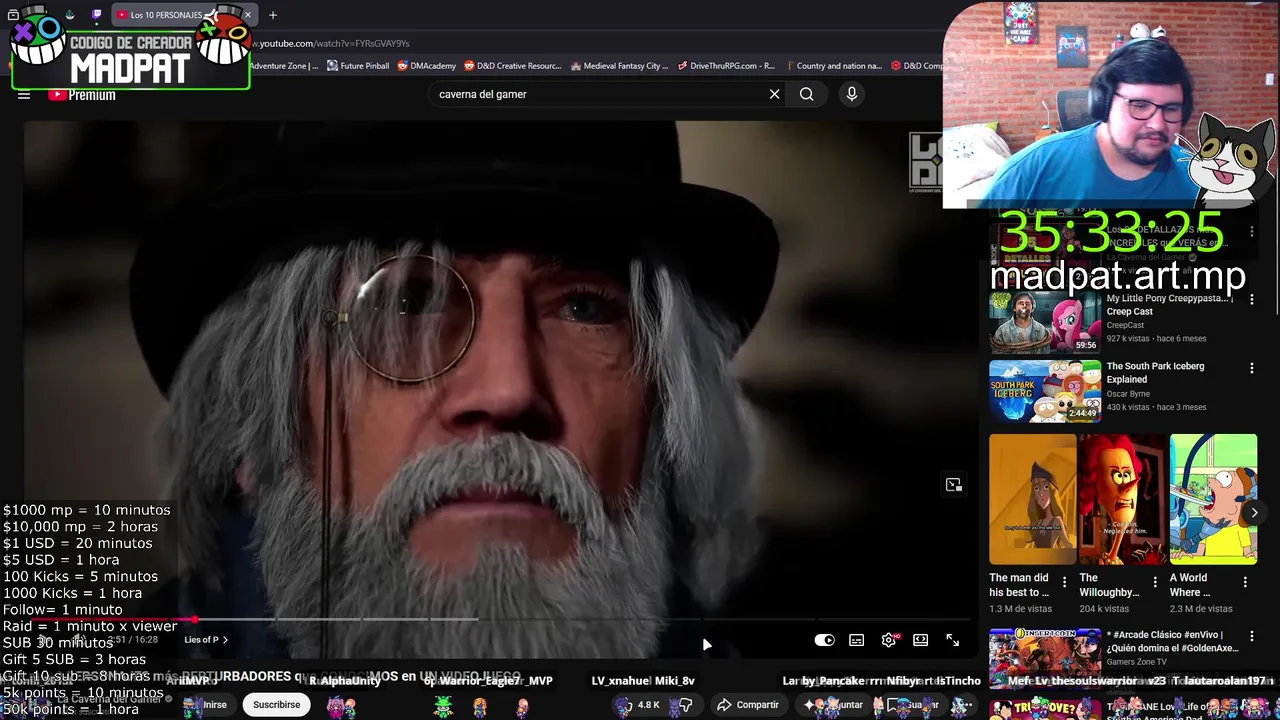Dislike the video with the thumbs-down
The height and width of the screenshot is (720, 1280).
click(686, 705)
